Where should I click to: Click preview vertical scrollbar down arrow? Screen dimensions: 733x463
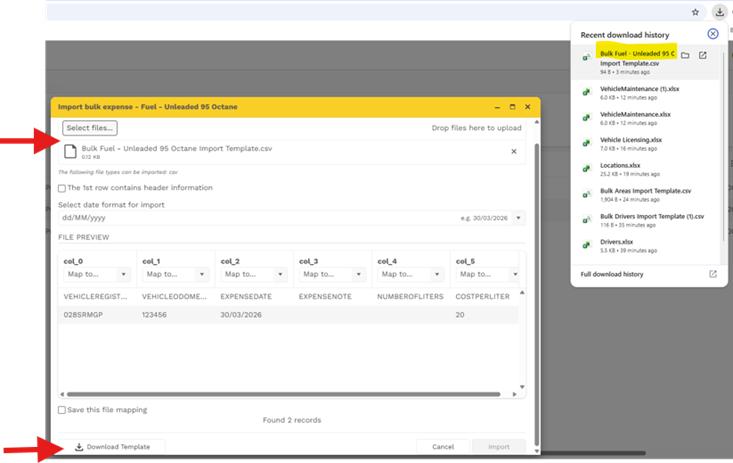click(x=522, y=387)
